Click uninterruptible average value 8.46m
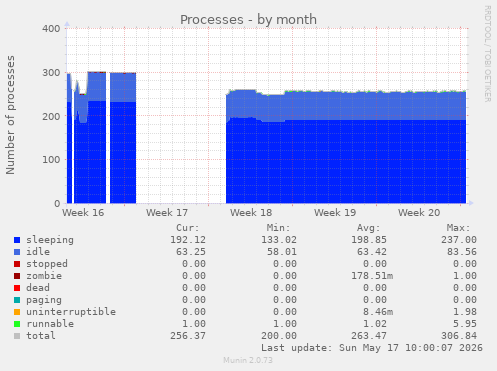 pyautogui.click(x=378, y=312)
